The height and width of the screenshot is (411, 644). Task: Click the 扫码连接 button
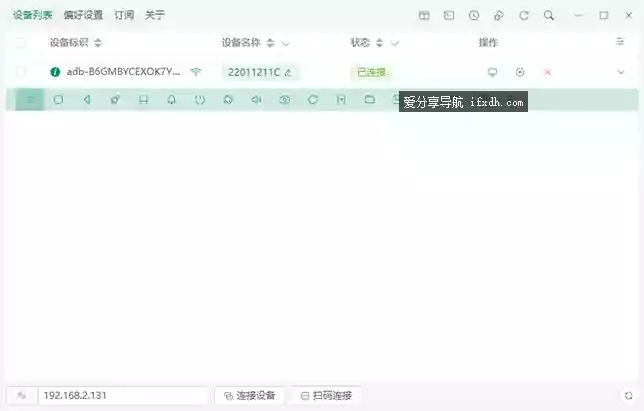coord(327,396)
